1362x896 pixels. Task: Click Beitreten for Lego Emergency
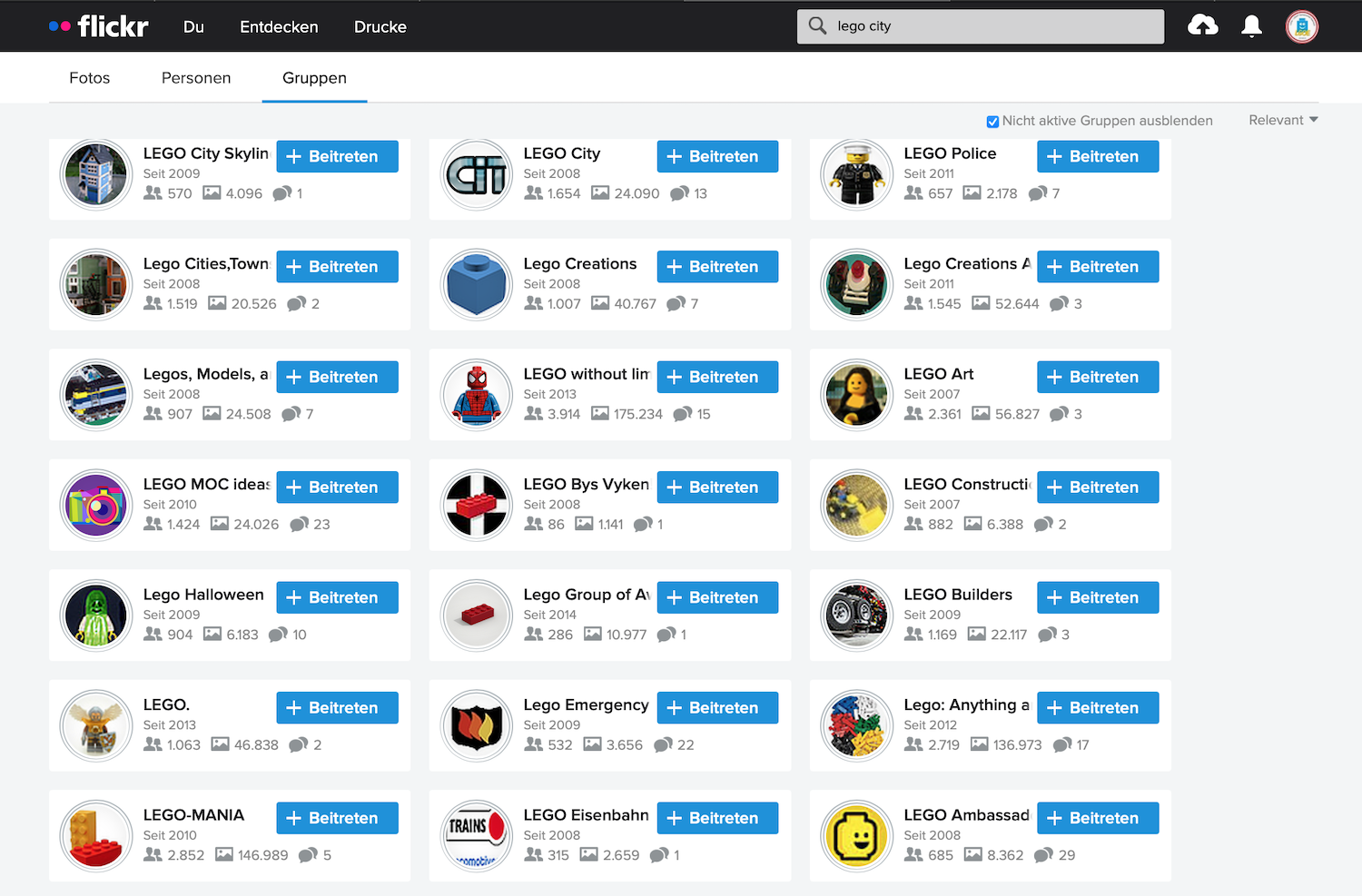click(x=718, y=708)
